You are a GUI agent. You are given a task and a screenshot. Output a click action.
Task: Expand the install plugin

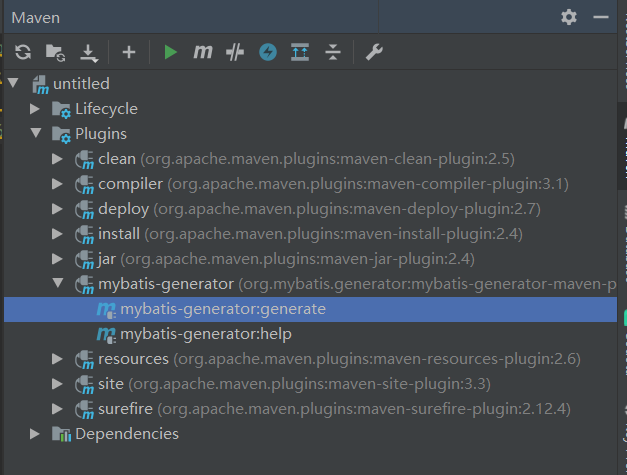(x=57, y=234)
